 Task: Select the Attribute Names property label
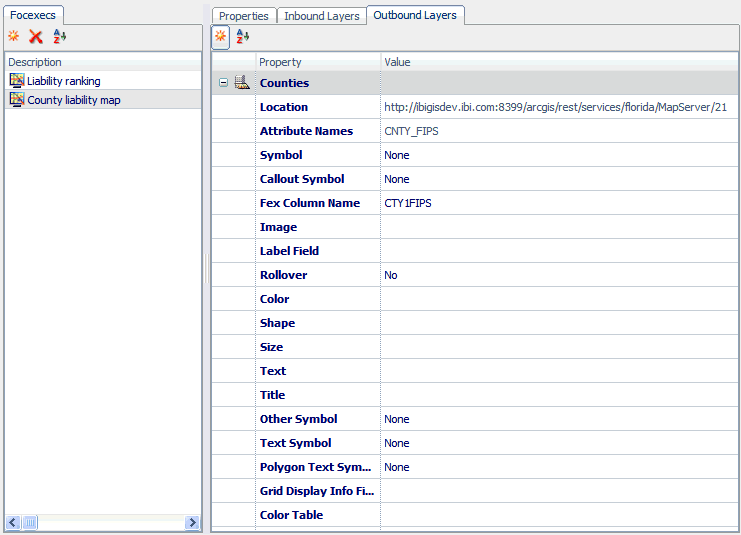(306, 131)
